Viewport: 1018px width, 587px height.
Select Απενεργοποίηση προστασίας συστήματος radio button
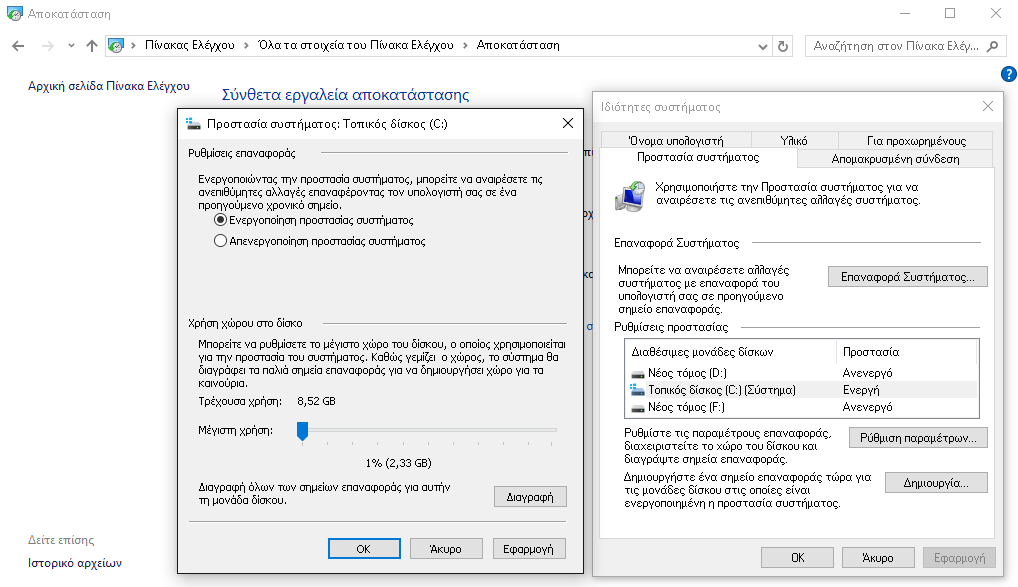coord(221,241)
